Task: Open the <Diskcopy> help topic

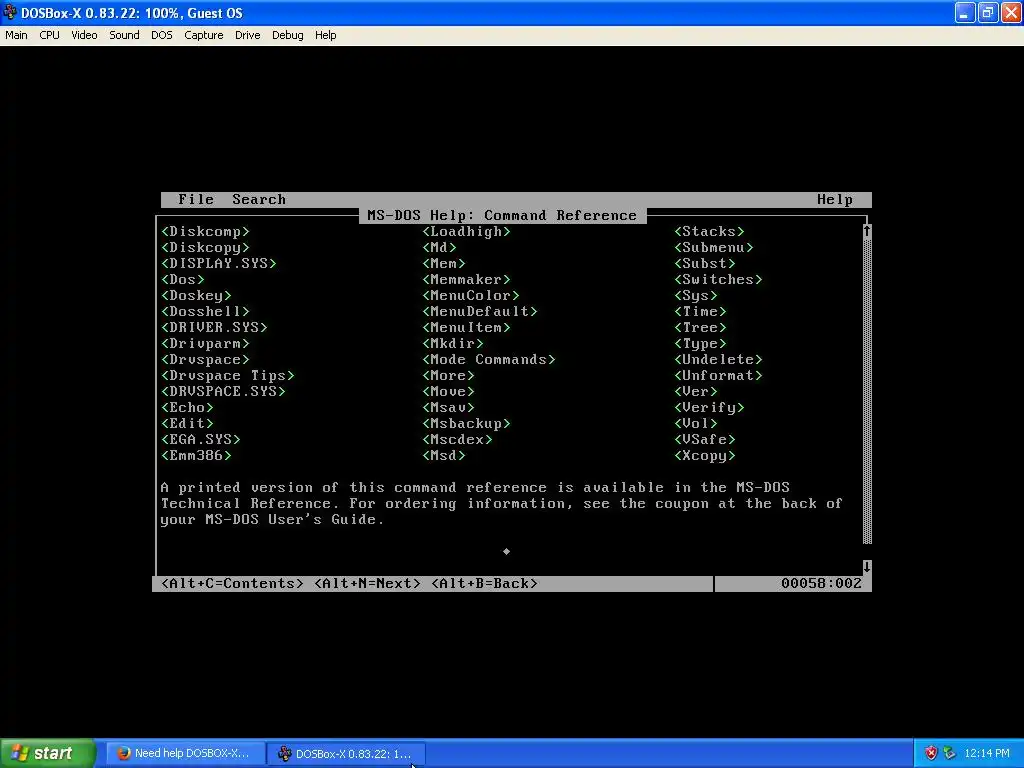Action: click(x=205, y=248)
